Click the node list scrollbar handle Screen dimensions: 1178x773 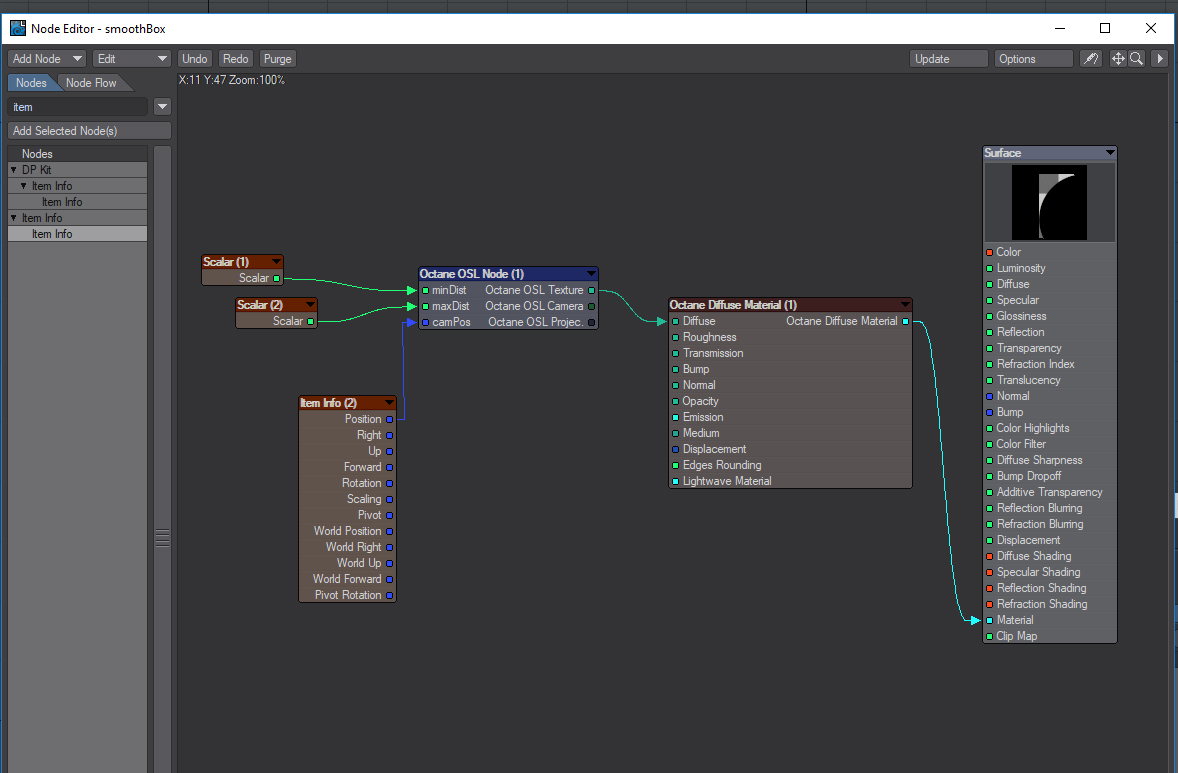click(x=162, y=539)
